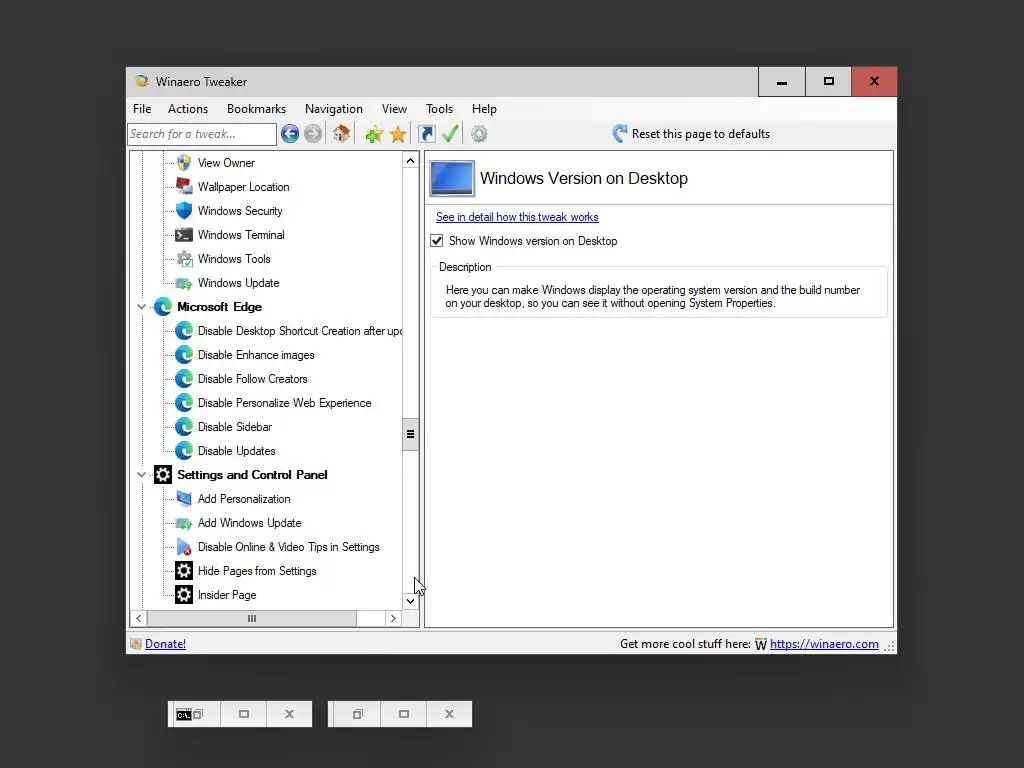Open the File menu
Image resolution: width=1024 pixels, height=768 pixels.
point(142,109)
